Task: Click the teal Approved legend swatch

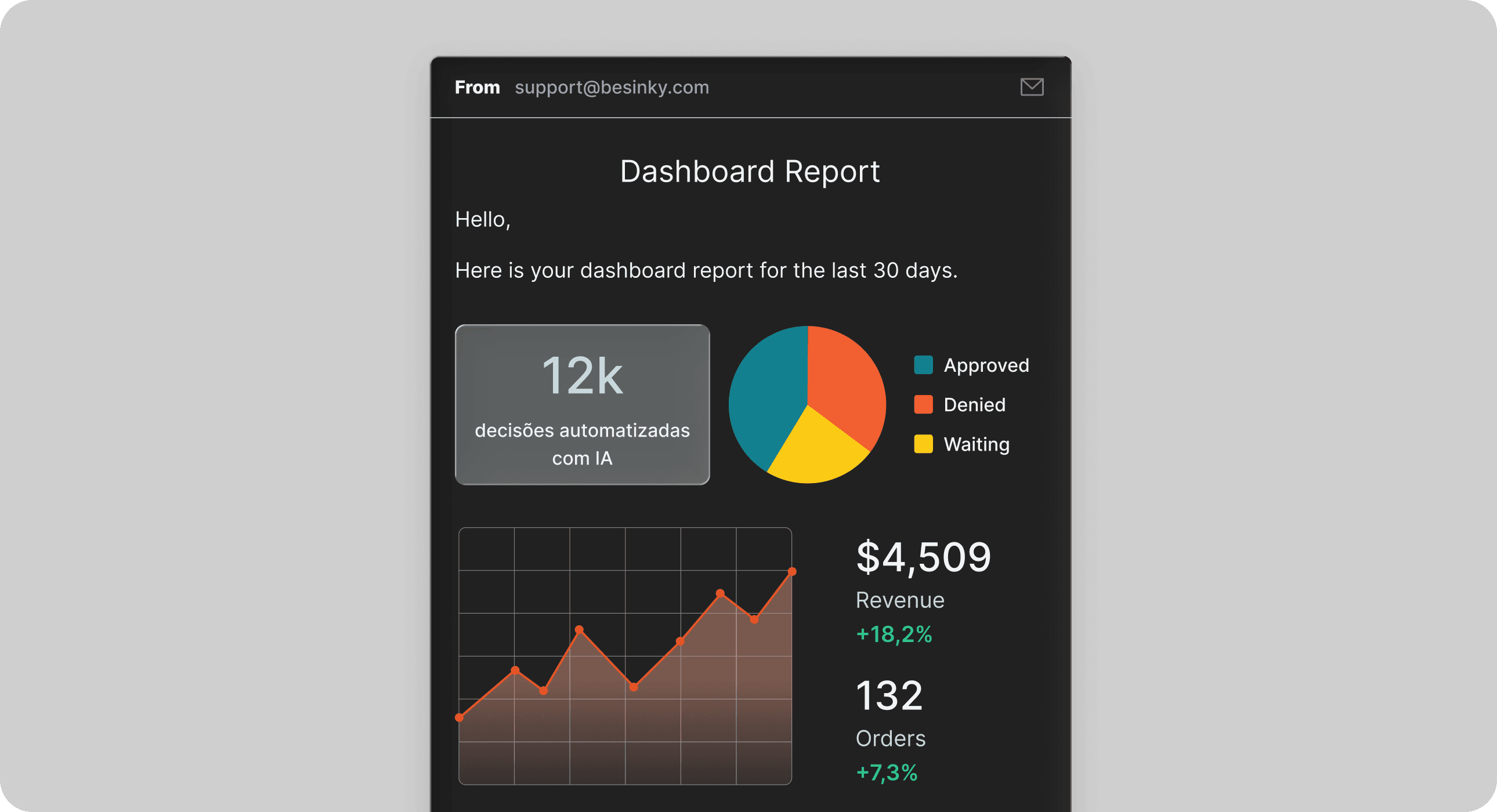Action: click(923, 365)
